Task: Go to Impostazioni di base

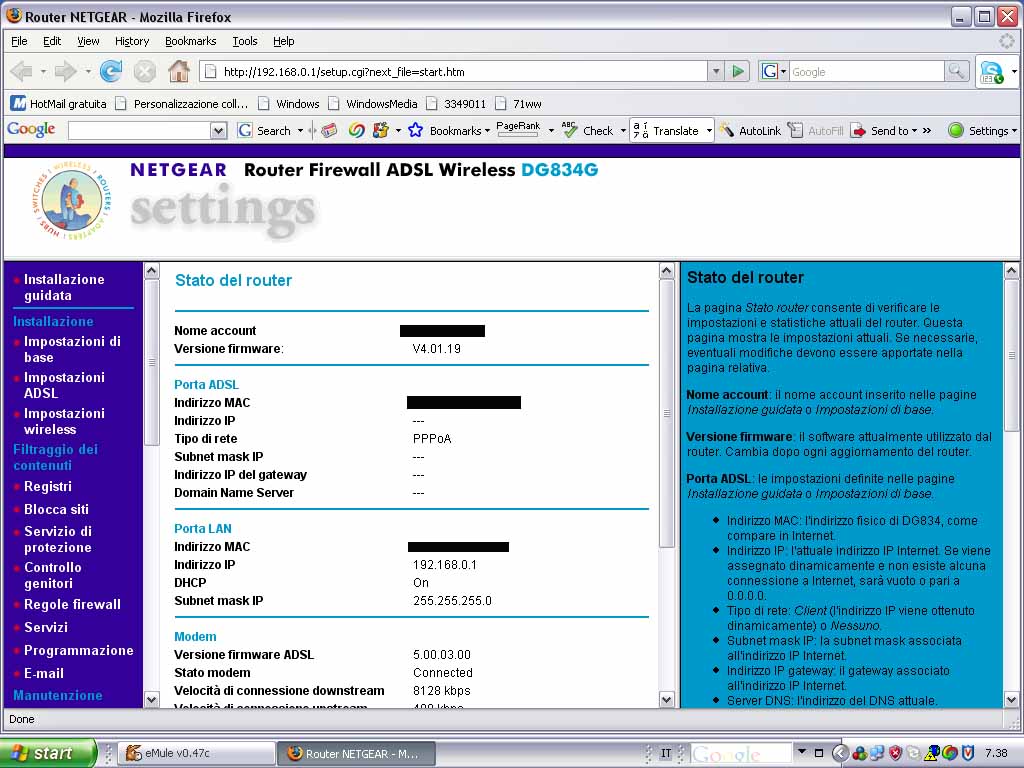Action: 72,349
